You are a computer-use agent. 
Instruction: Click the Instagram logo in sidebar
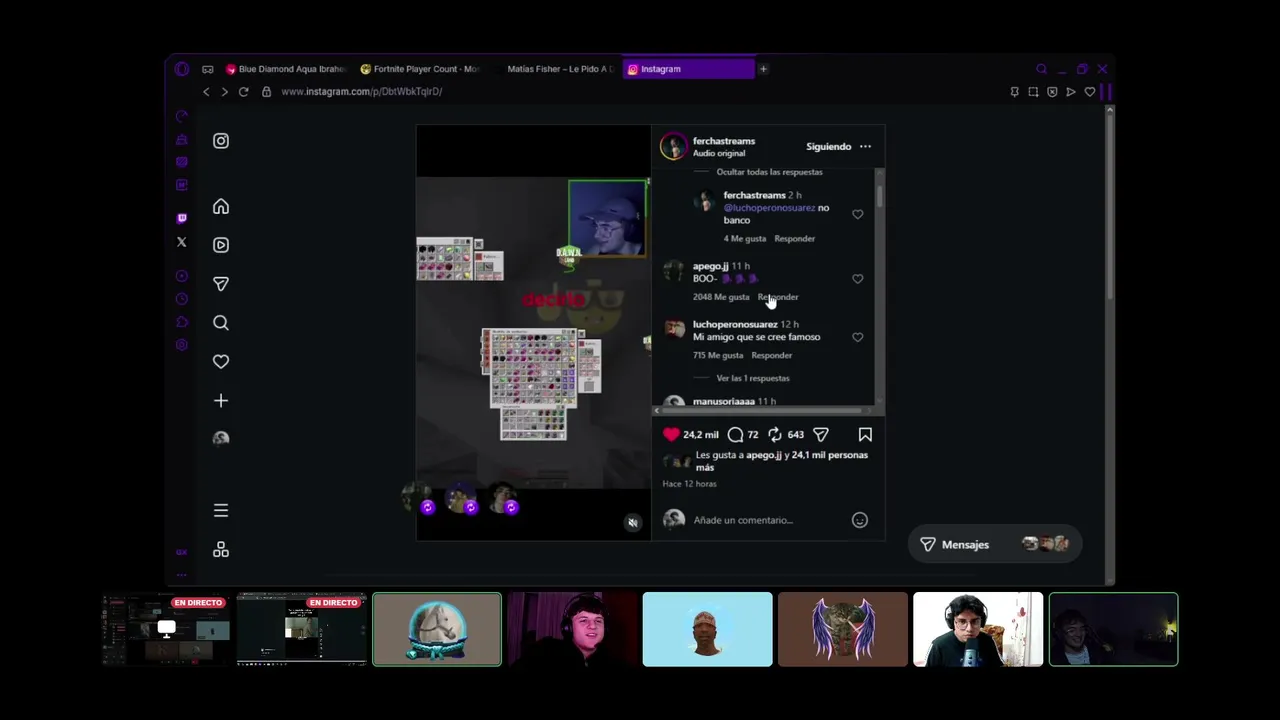[221, 141]
